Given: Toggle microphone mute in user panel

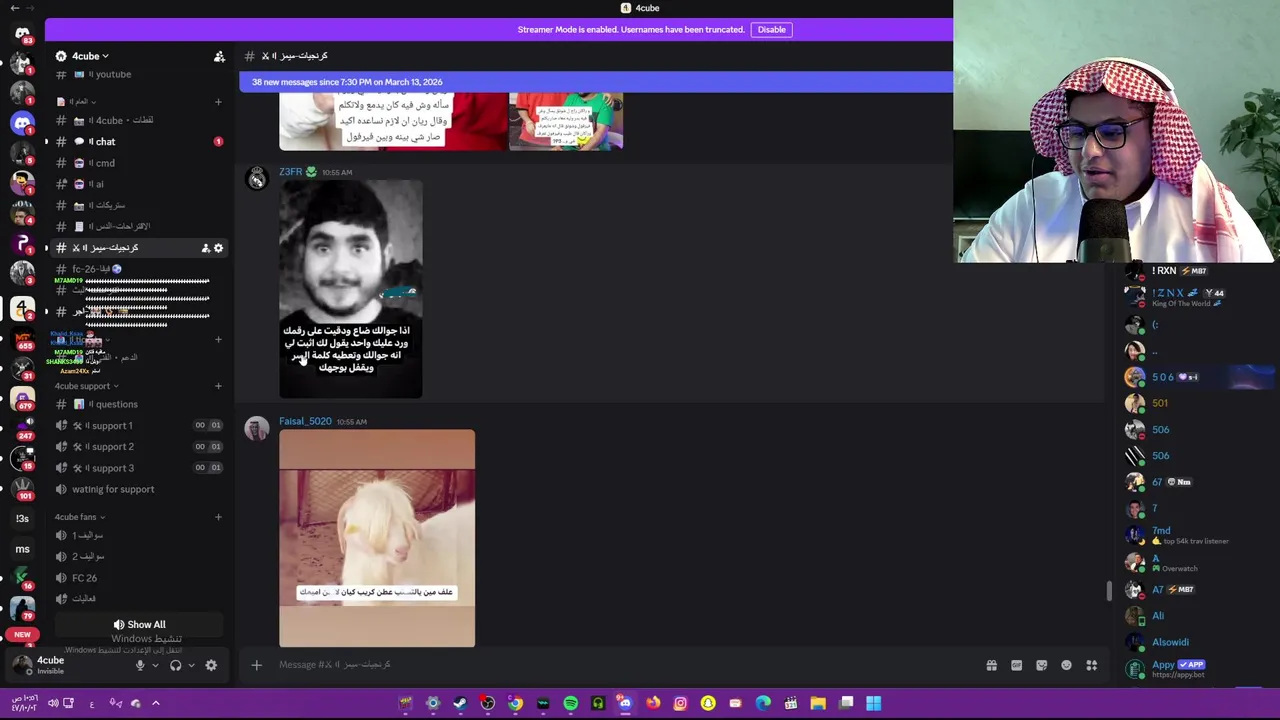Looking at the screenshot, I should coord(140,665).
